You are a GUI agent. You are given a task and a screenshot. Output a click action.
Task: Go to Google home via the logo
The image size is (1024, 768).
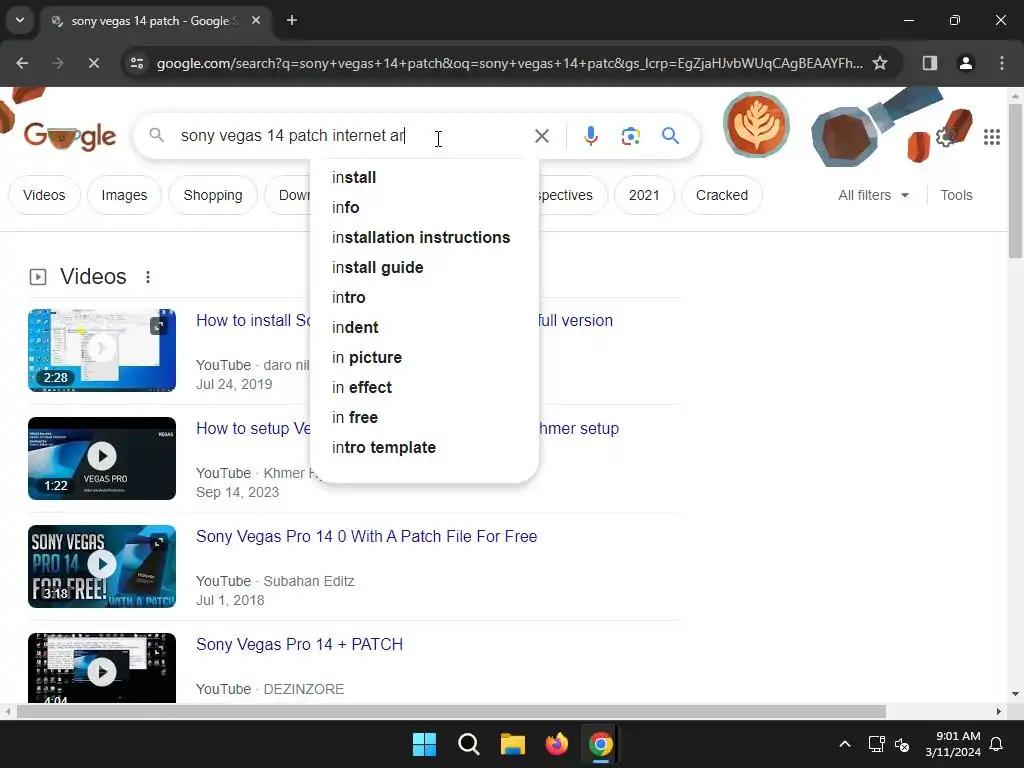[x=70, y=136]
